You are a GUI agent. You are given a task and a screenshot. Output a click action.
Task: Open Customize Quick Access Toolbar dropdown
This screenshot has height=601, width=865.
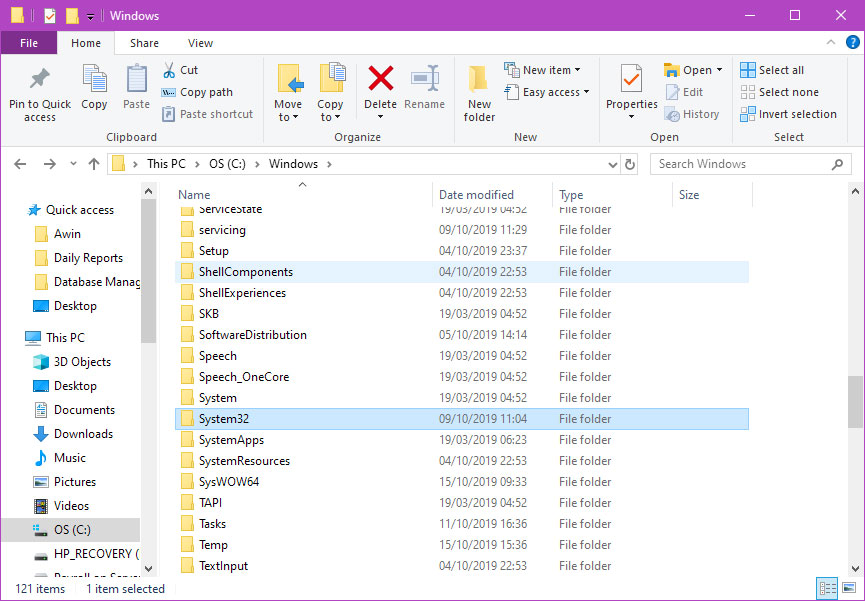(x=90, y=17)
